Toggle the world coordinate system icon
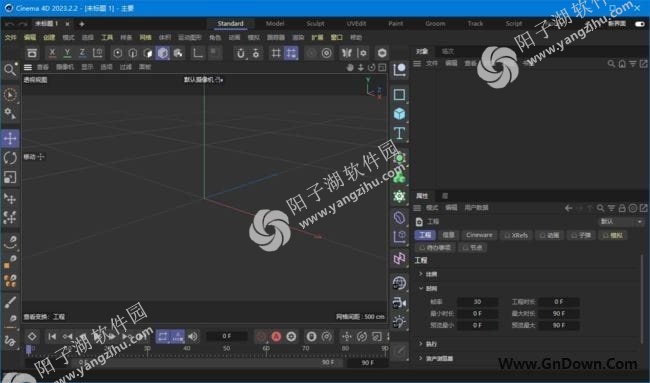The width and height of the screenshot is (650, 383). [x=98, y=53]
